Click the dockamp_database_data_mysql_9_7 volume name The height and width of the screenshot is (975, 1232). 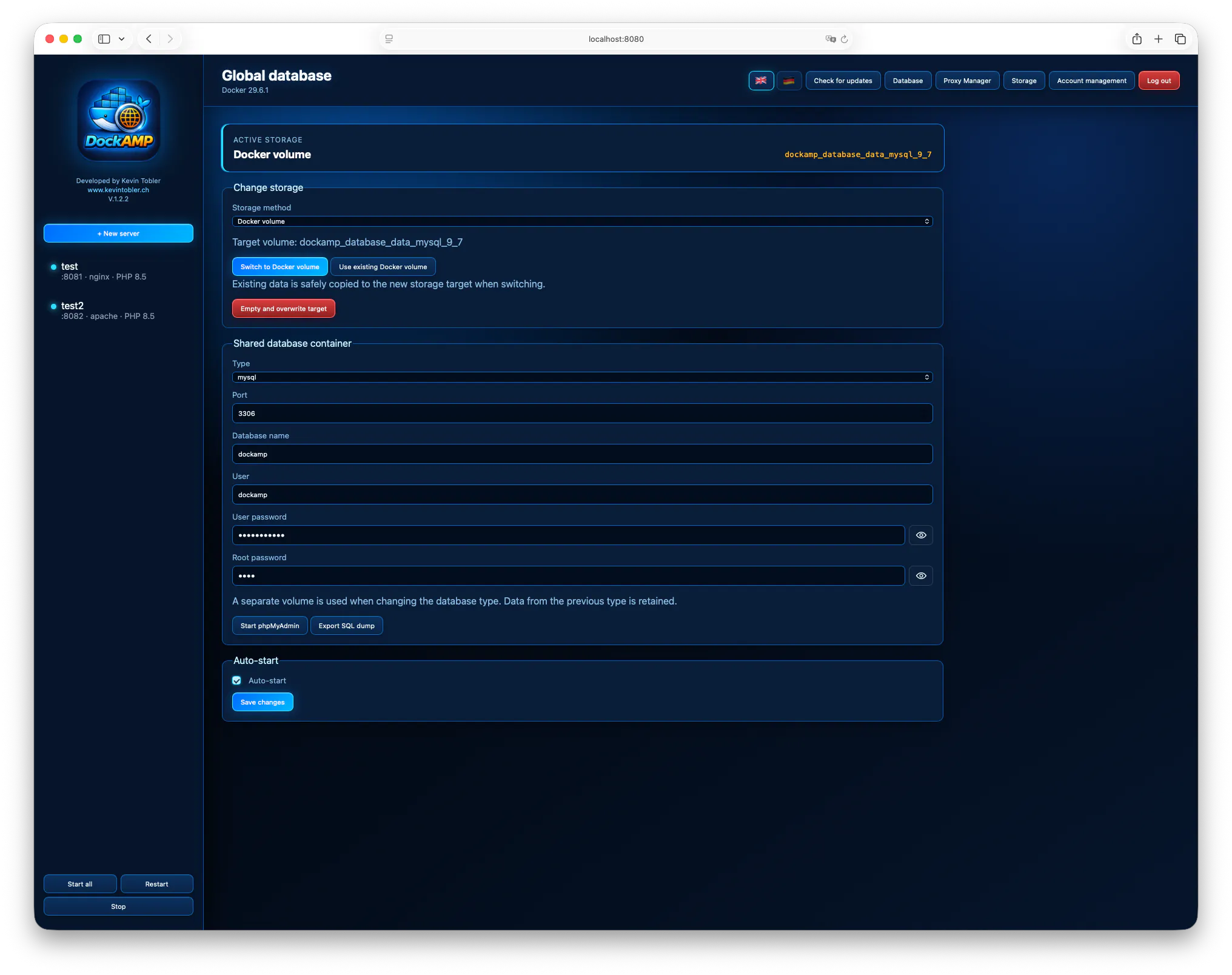pos(858,155)
